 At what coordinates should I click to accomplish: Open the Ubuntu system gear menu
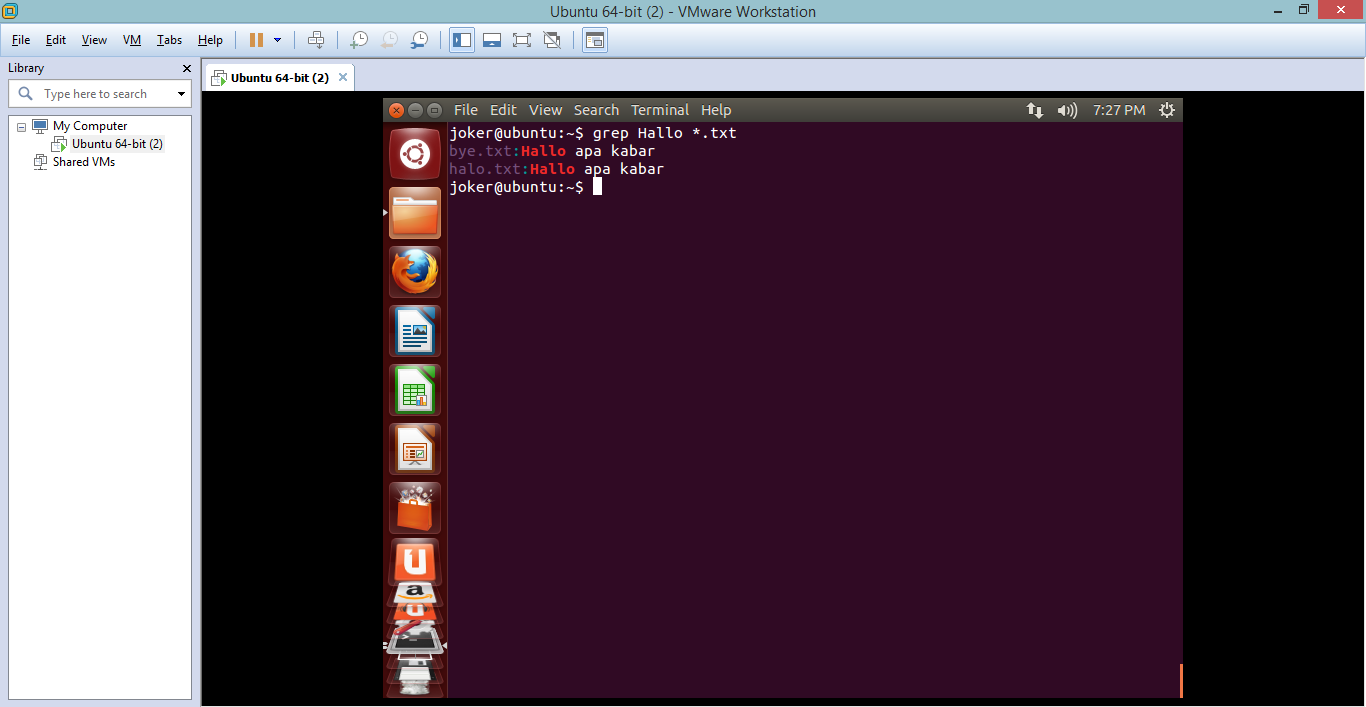pyautogui.click(x=1166, y=110)
